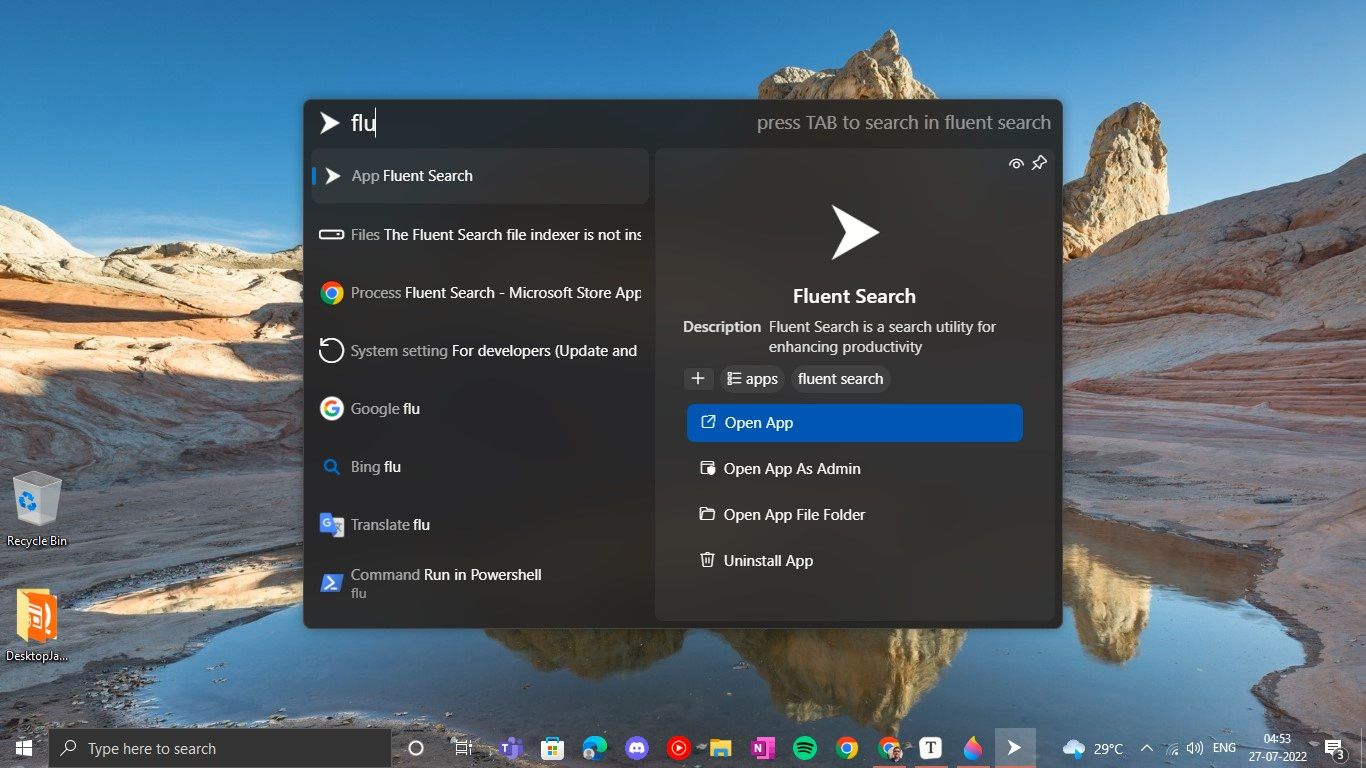Open Microsoft Store from the taskbar
Viewport: 1366px width, 768px height.
pyautogui.click(x=552, y=748)
